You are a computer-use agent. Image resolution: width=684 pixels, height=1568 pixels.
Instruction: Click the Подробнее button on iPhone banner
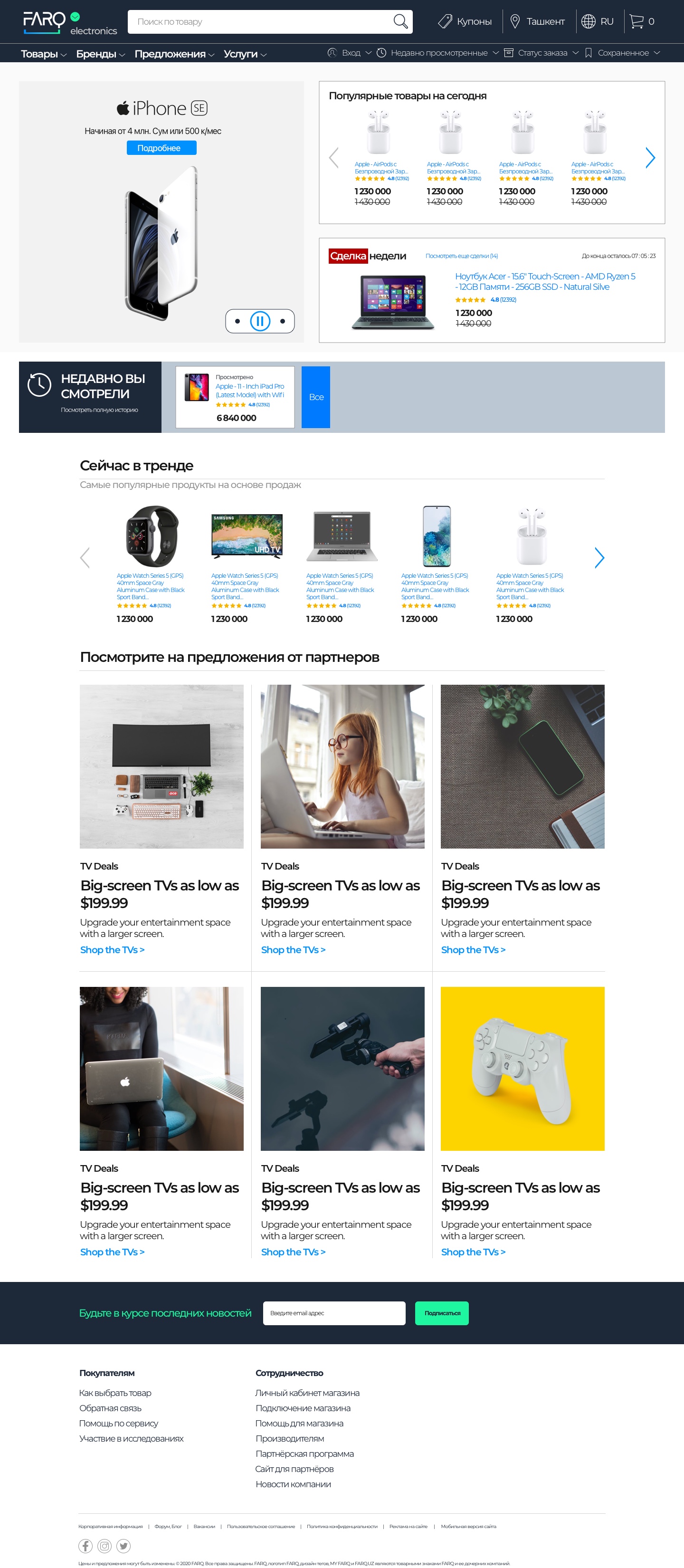(x=161, y=148)
